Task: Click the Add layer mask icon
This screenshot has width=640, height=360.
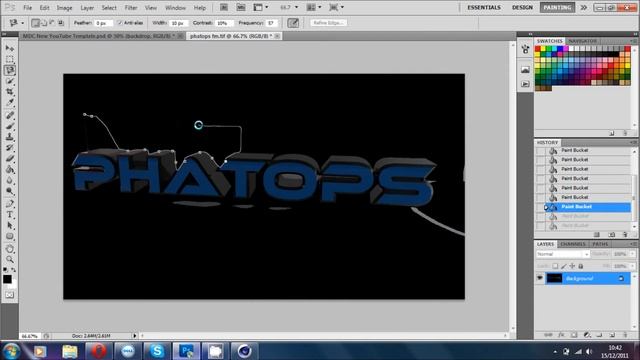Action: coord(574,335)
